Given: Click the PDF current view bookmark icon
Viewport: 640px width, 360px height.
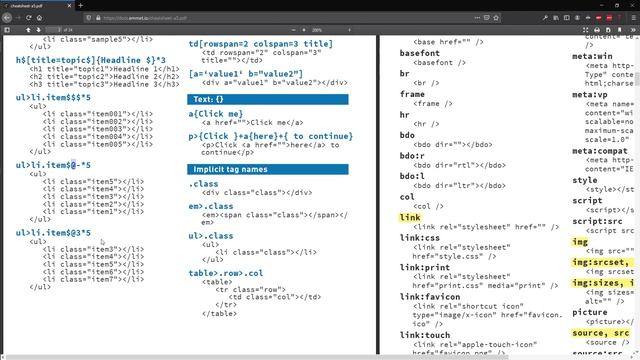Looking at the screenshot, I should 620,30.
